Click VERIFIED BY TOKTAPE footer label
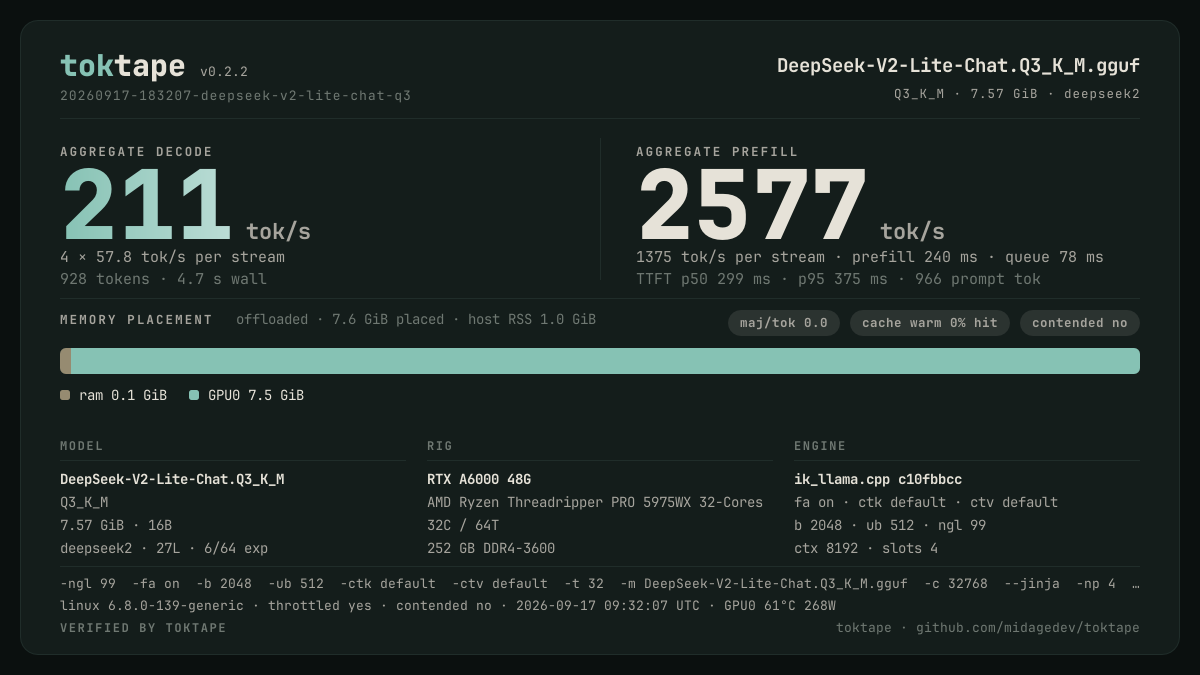The width and height of the screenshot is (1200, 675). pyautogui.click(x=143, y=628)
